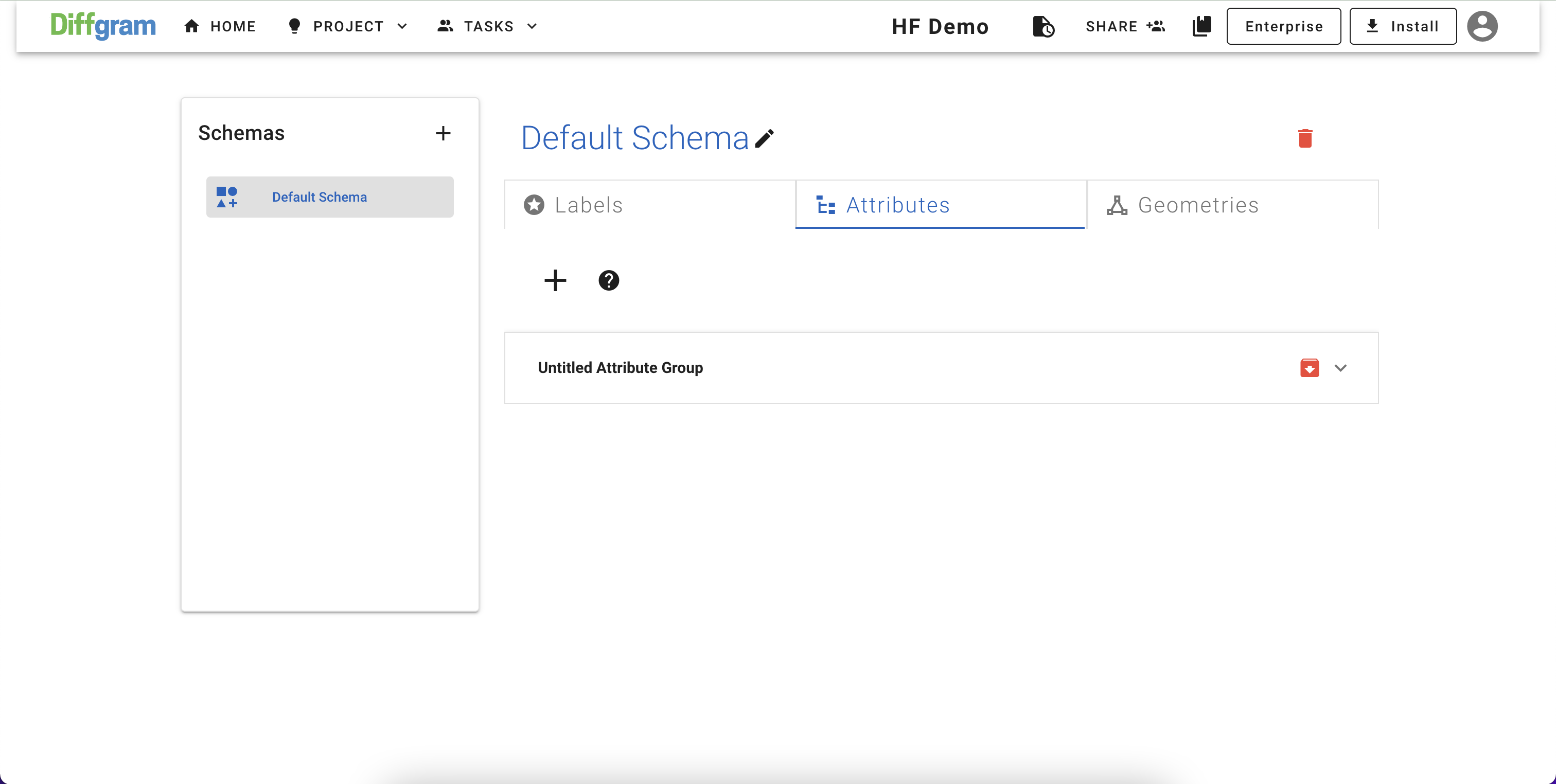Open the PROJECT dropdown menu
Screen dimensions: 1556x784
(x=348, y=27)
